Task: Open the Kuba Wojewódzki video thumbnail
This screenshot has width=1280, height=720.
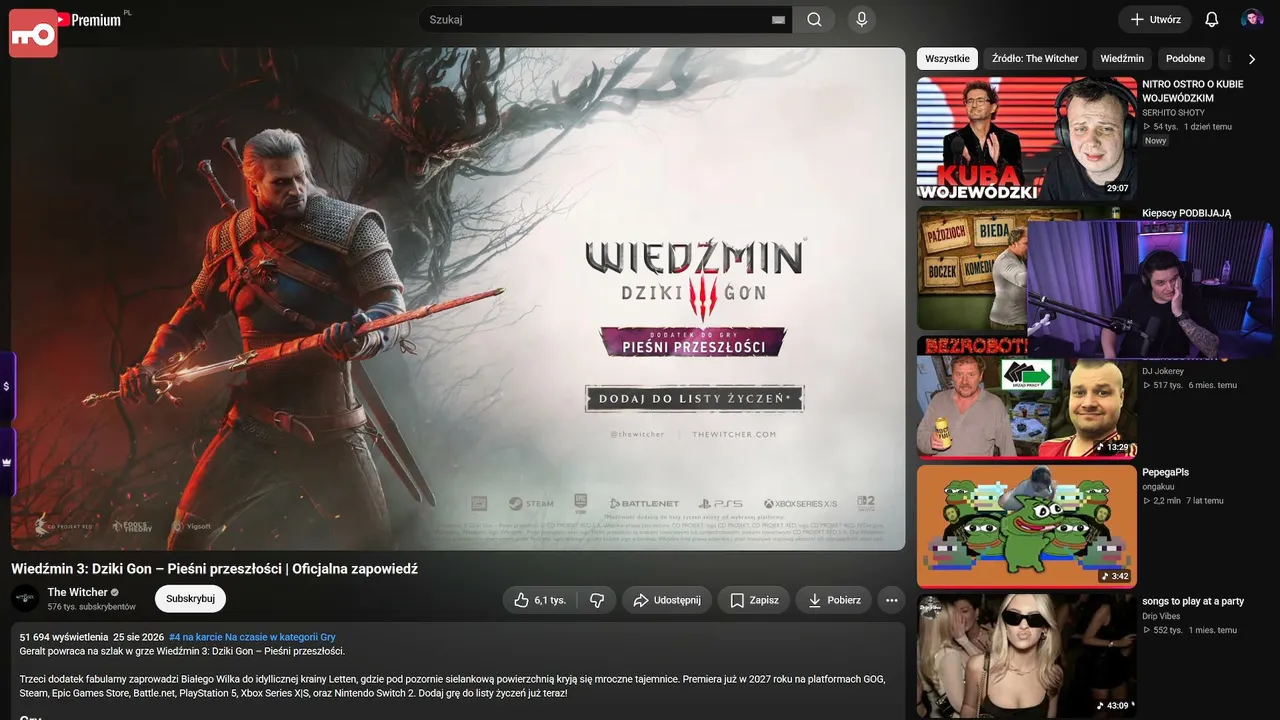Action: pos(1027,139)
